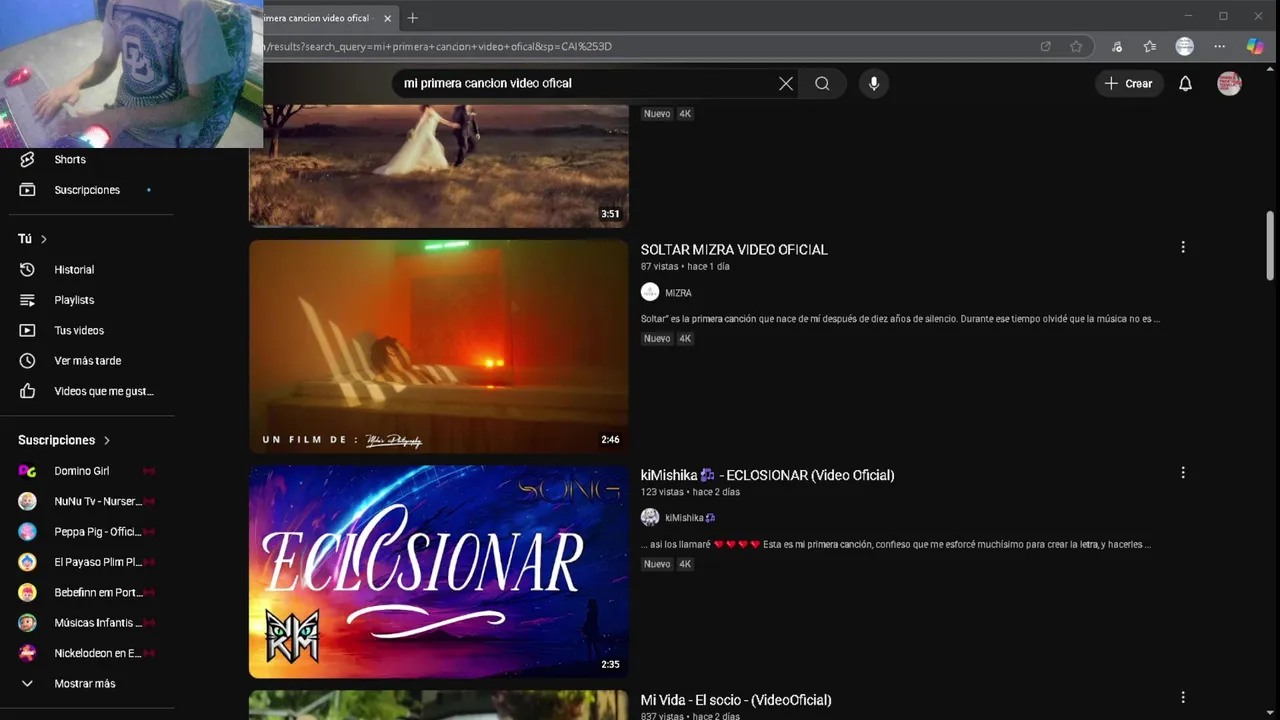Screen dimensions: 1280x720
Task: Open notifications bell
Action: click(1185, 84)
